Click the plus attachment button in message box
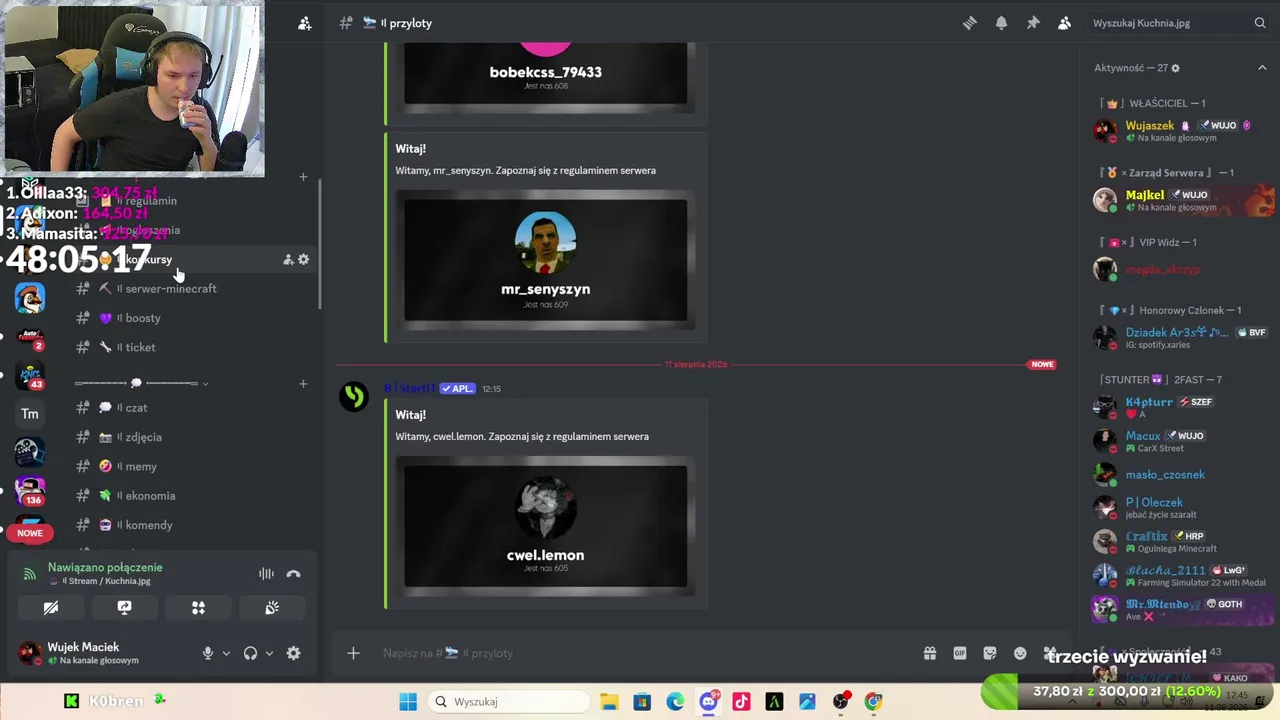Viewport: 1280px width, 720px height. [x=353, y=653]
